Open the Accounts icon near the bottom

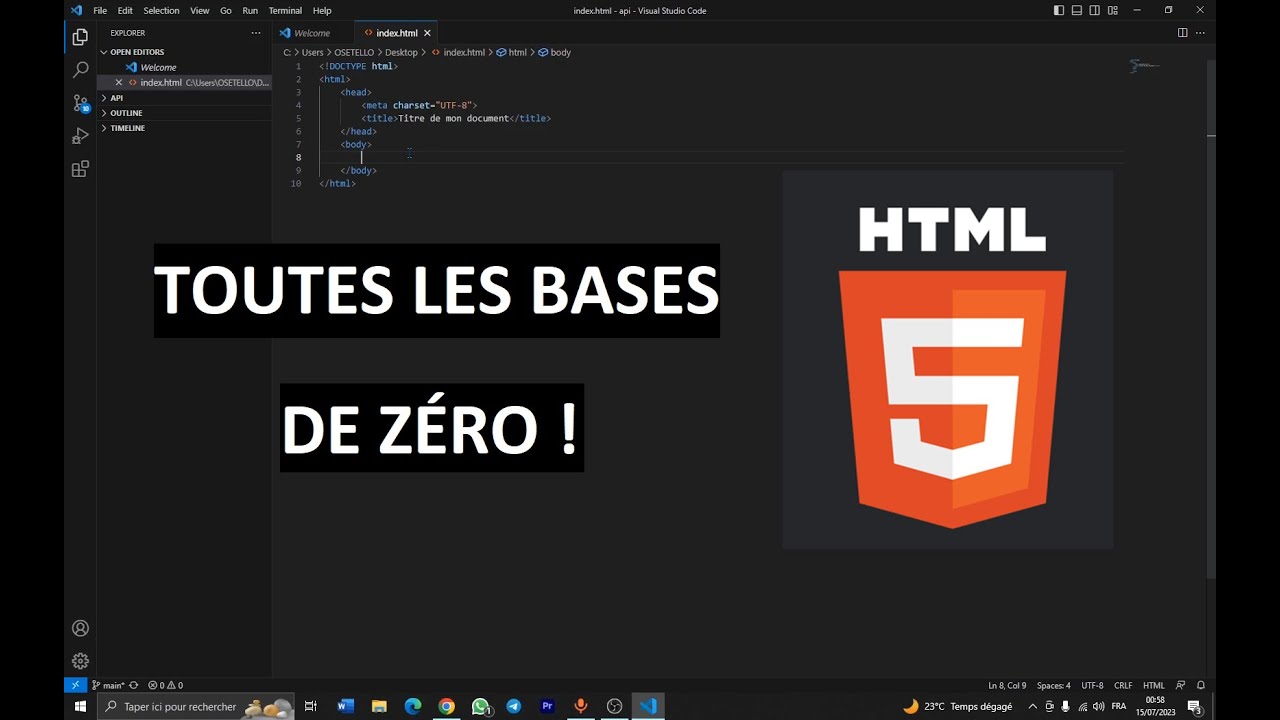tap(80, 627)
